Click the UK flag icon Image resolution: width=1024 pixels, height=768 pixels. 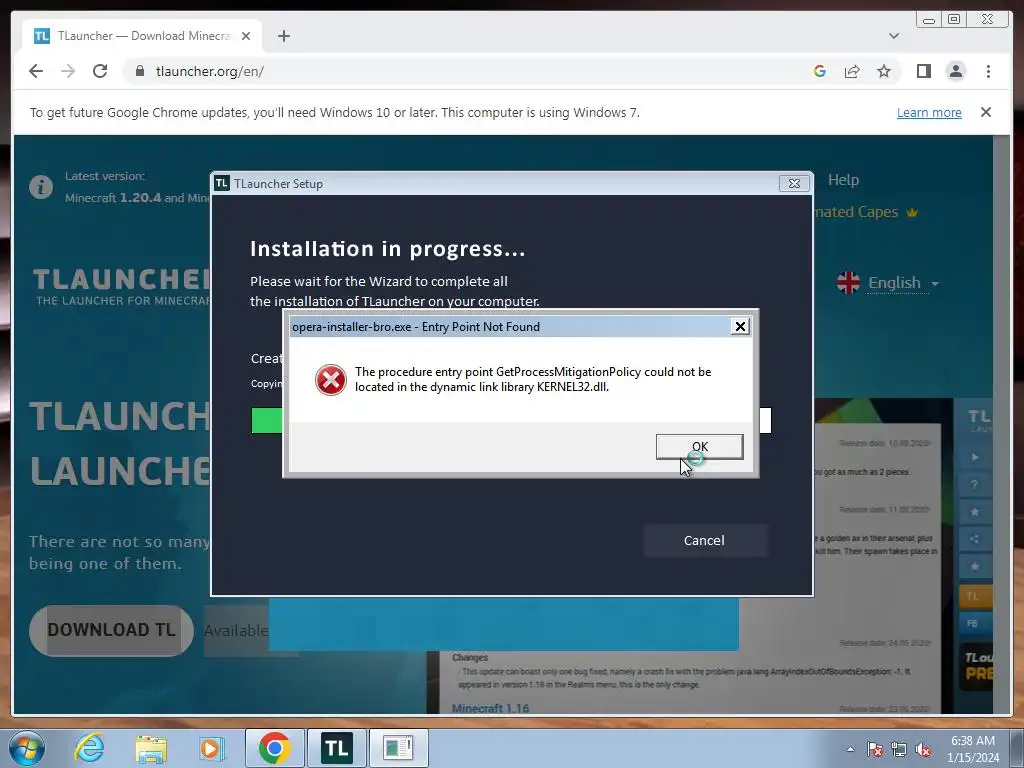848,283
